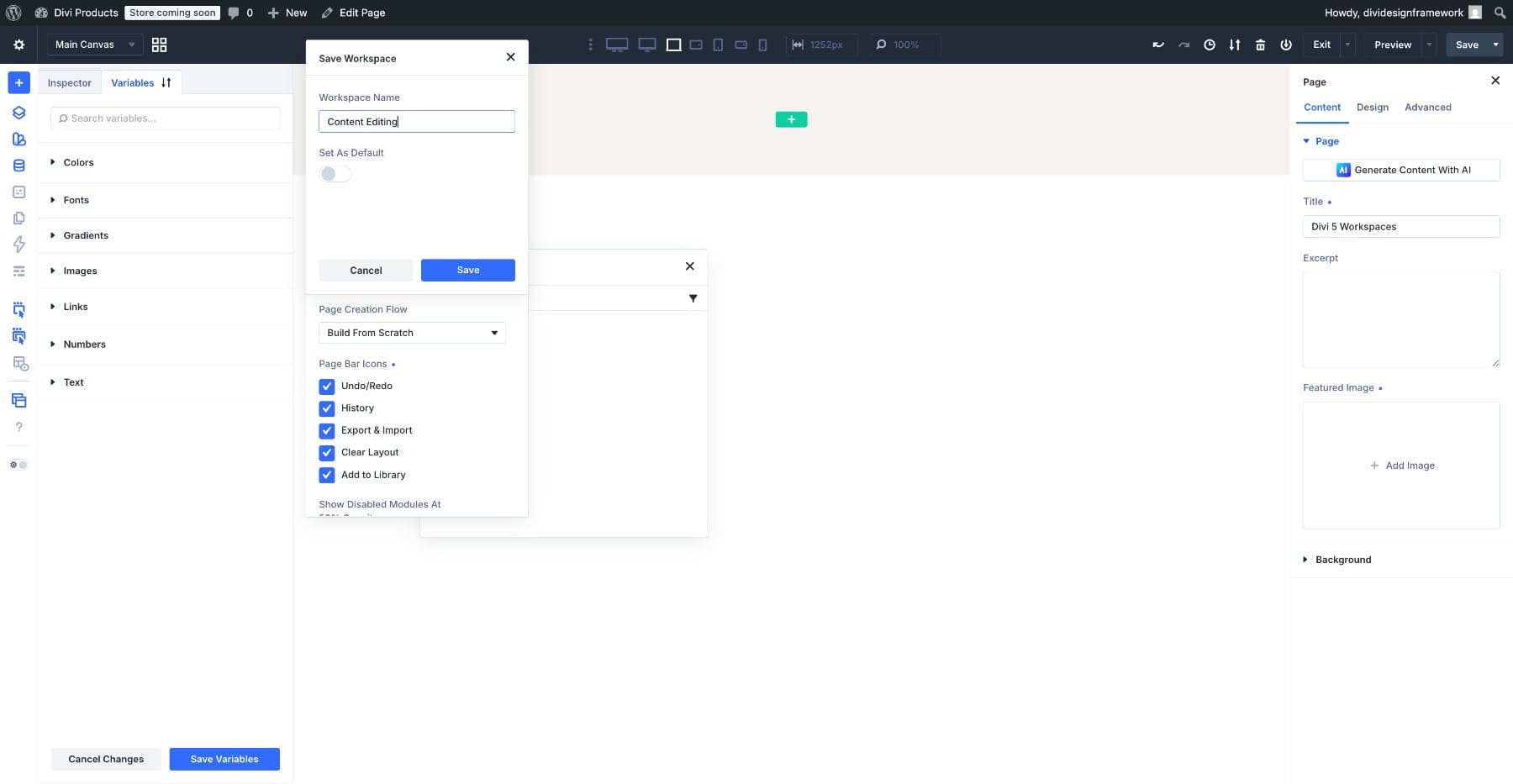Toggle the Set As Default switch
Image resolution: width=1513 pixels, height=784 pixels.
335,174
